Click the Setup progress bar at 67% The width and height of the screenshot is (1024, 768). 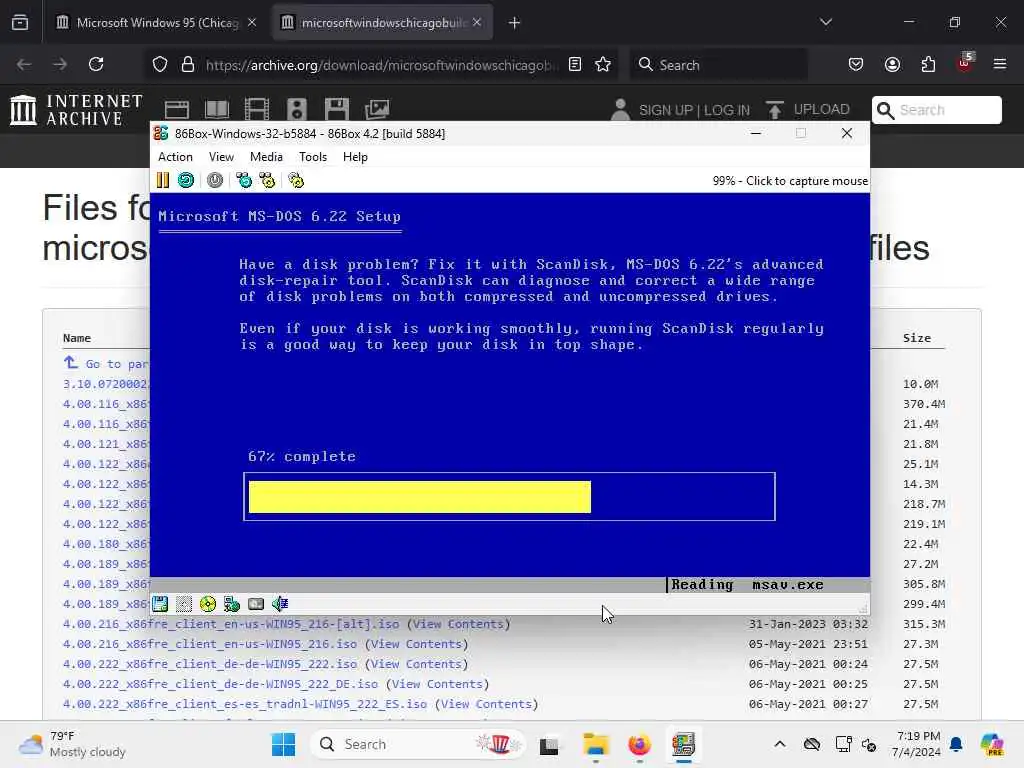tap(509, 497)
